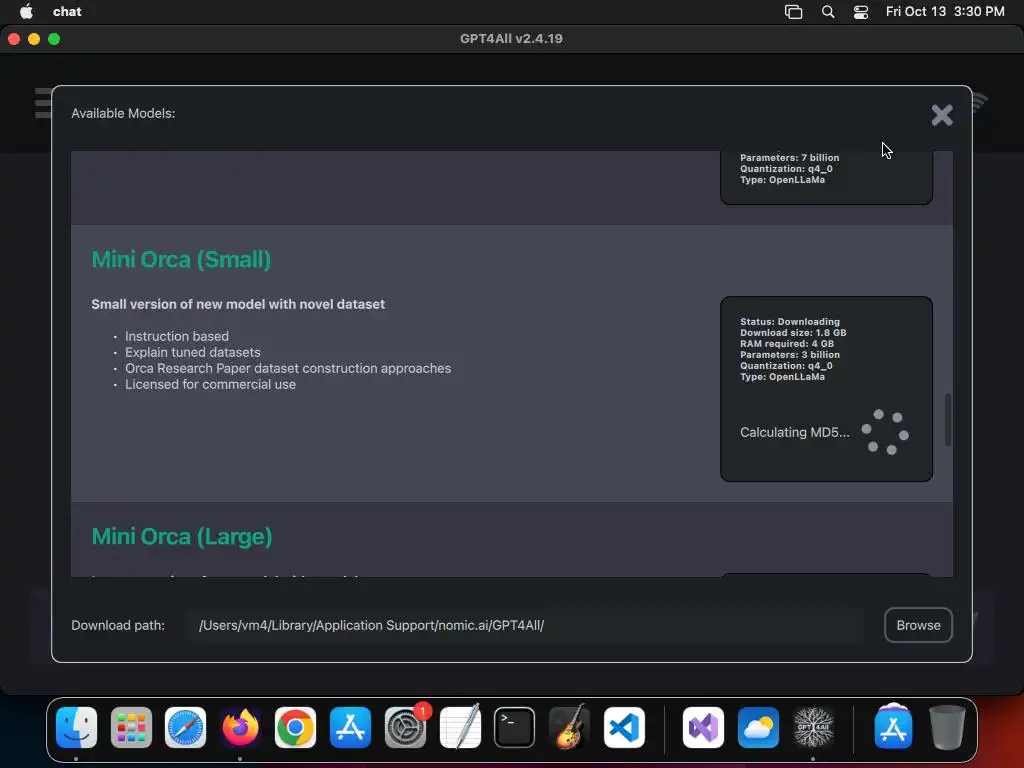Open Safari from the Dock
The width and height of the screenshot is (1024, 768).
185,727
